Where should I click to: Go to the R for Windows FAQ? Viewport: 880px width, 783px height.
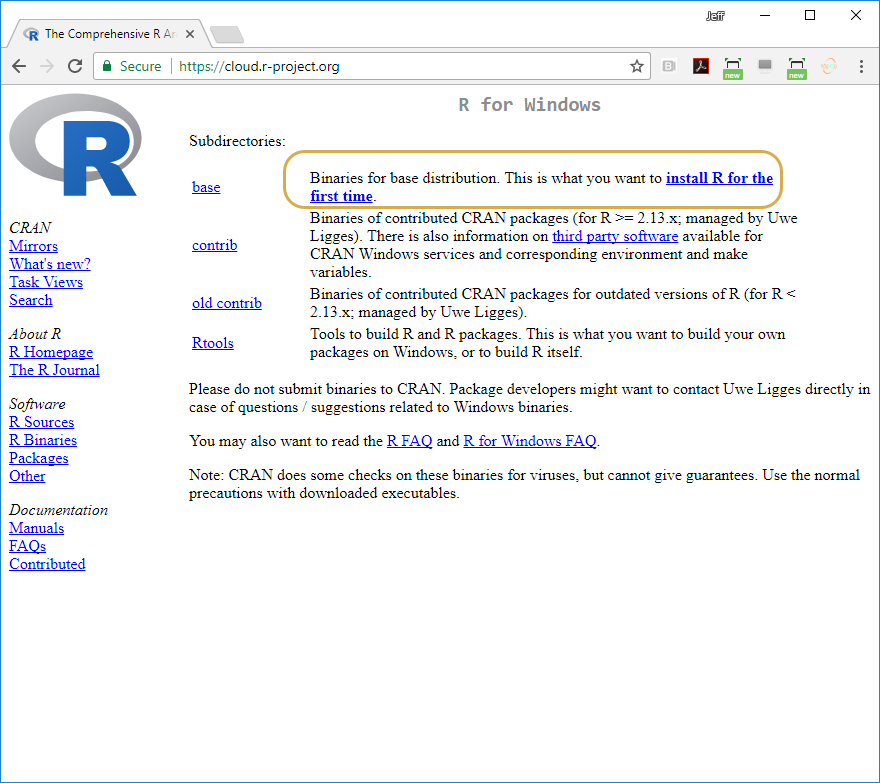pos(530,440)
